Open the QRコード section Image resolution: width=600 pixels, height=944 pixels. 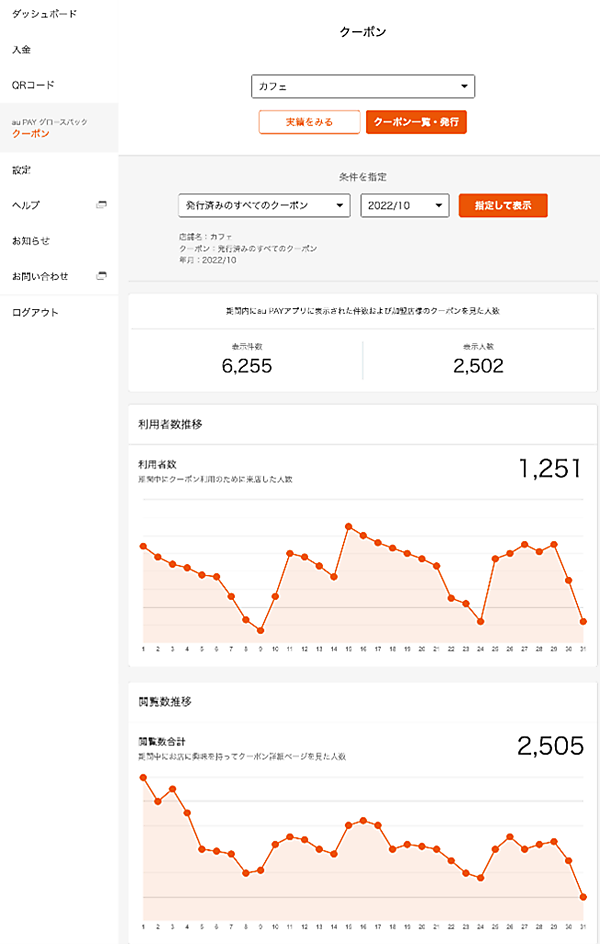point(33,85)
